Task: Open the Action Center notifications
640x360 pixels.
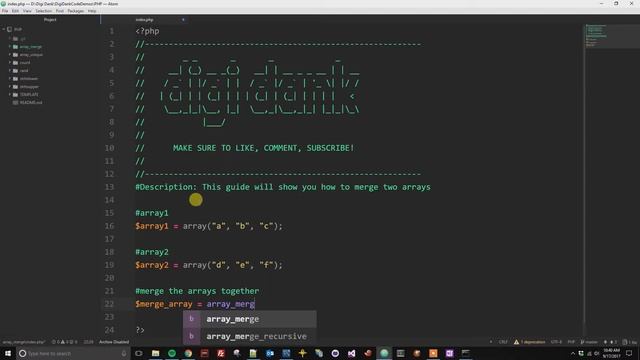Action: (629, 353)
